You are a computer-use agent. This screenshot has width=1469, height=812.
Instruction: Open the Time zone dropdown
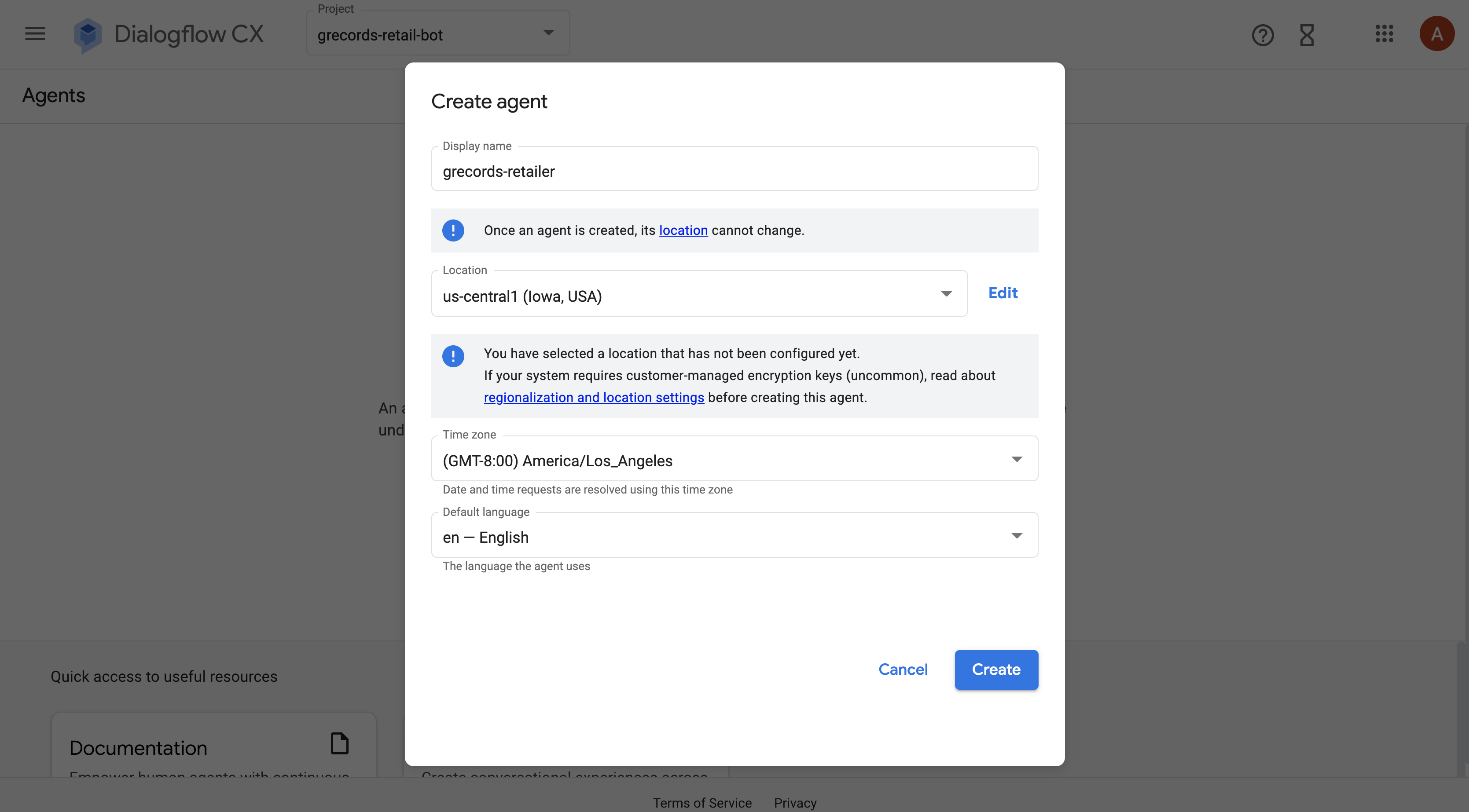point(1017,458)
